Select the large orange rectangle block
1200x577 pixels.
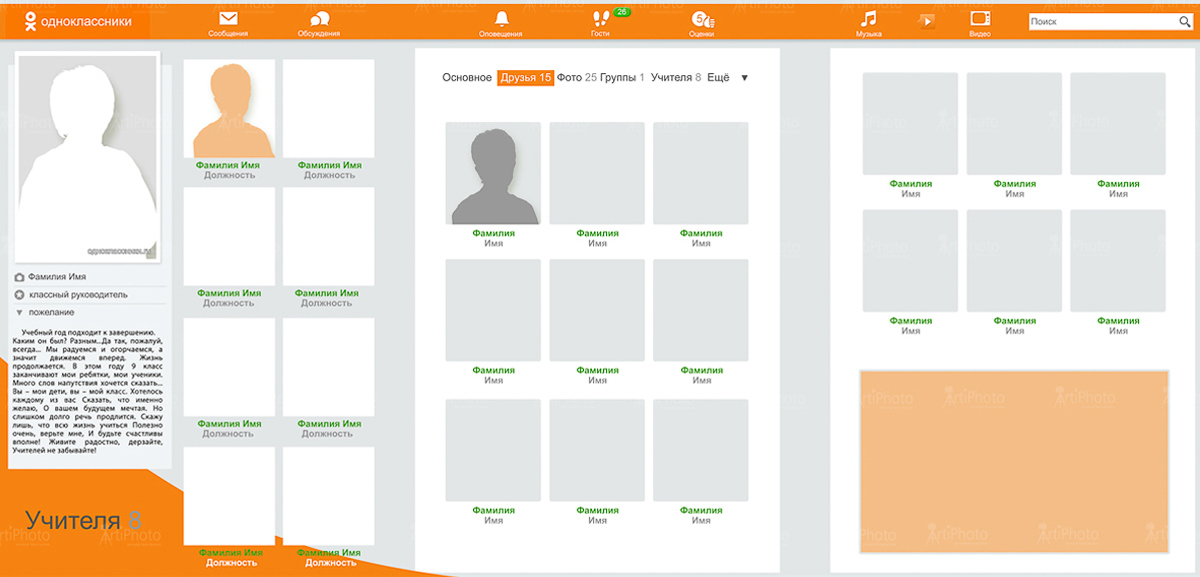[1013, 461]
